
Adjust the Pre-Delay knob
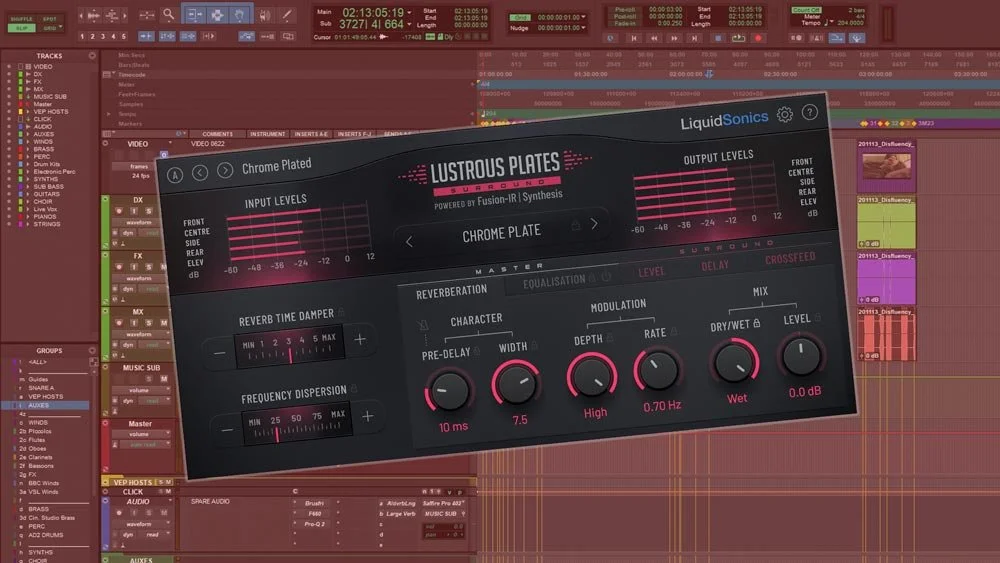(449, 391)
